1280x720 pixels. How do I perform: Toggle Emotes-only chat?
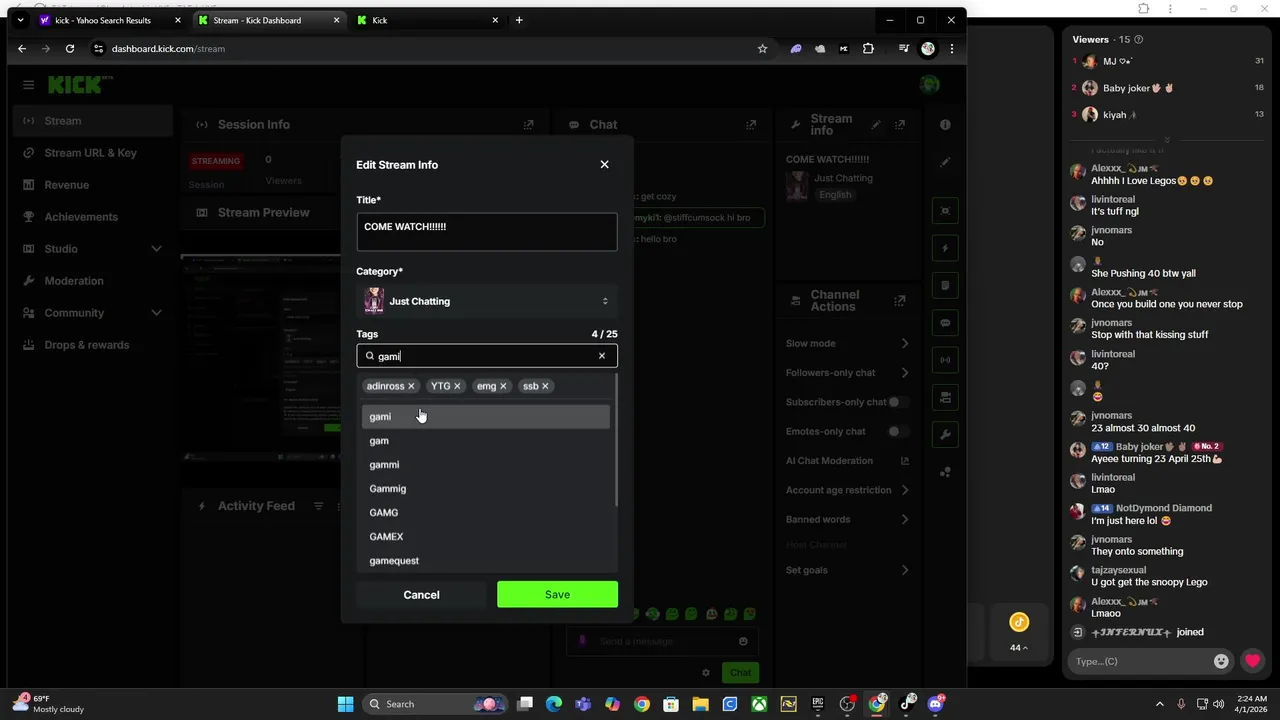(897, 431)
